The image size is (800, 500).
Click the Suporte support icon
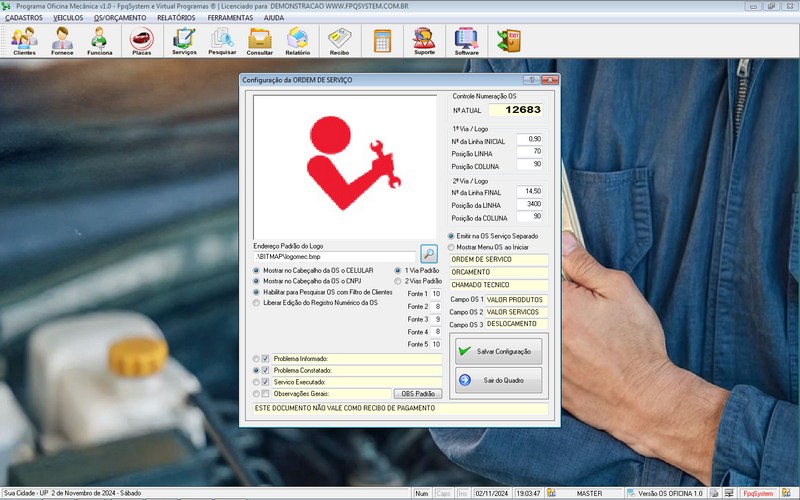pos(424,40)
